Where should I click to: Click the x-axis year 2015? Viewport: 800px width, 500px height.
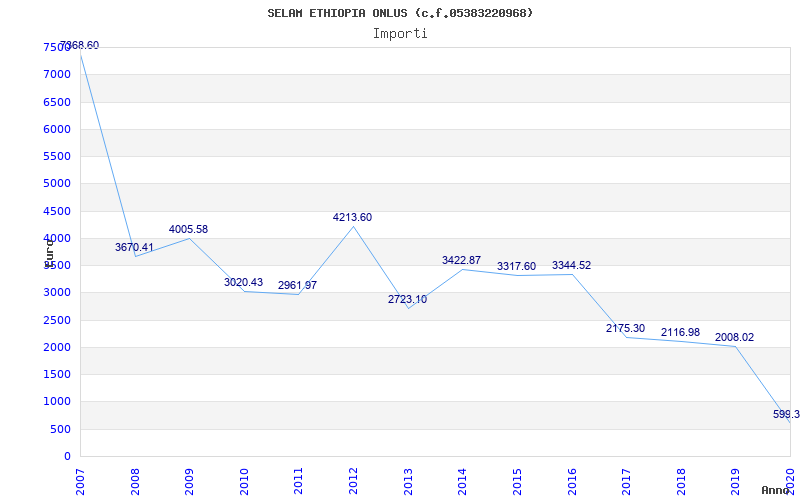pyautogui.click(x=517, y=482)
